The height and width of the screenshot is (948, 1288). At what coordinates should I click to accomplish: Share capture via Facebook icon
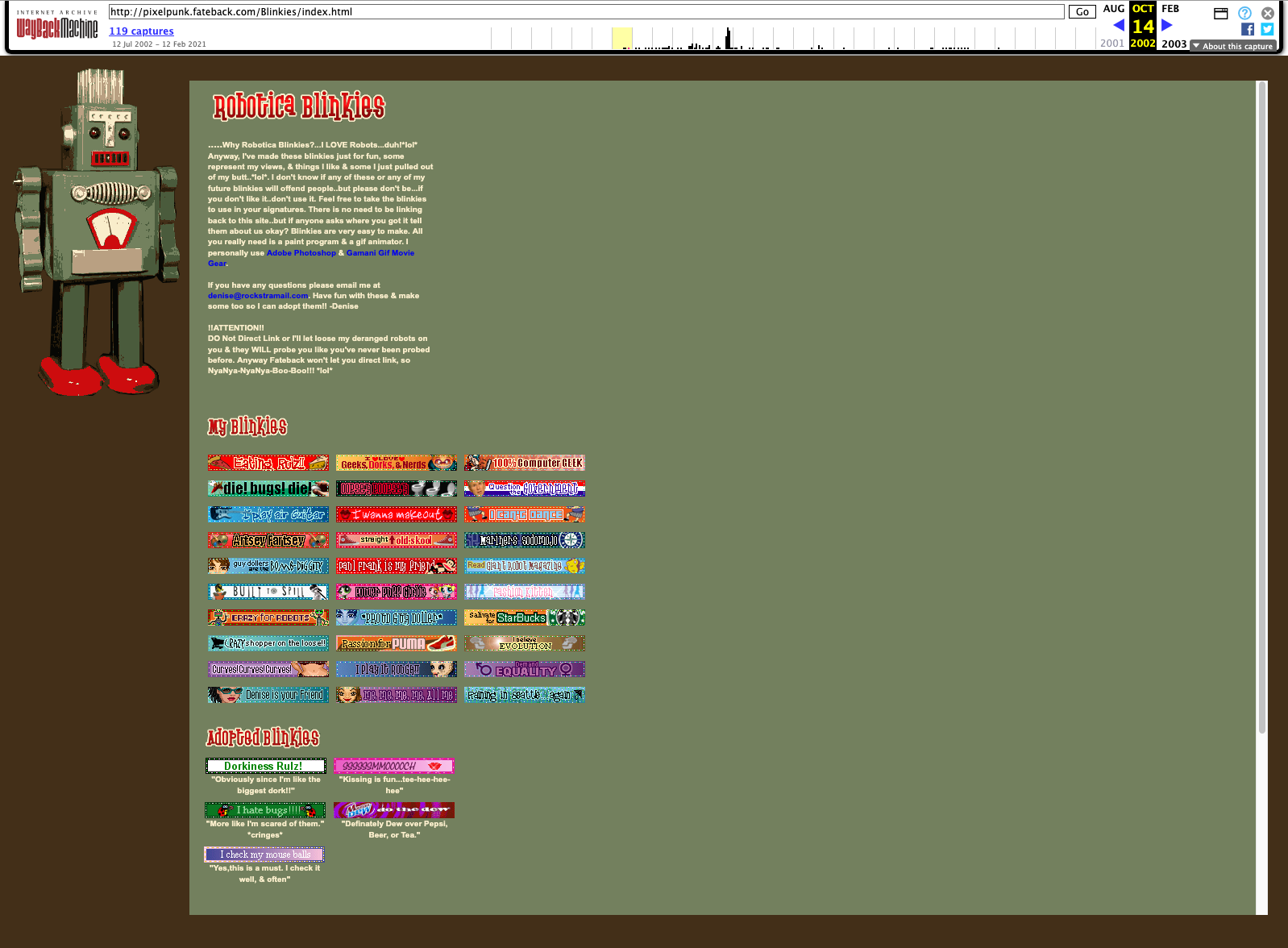click(1248, 30)
